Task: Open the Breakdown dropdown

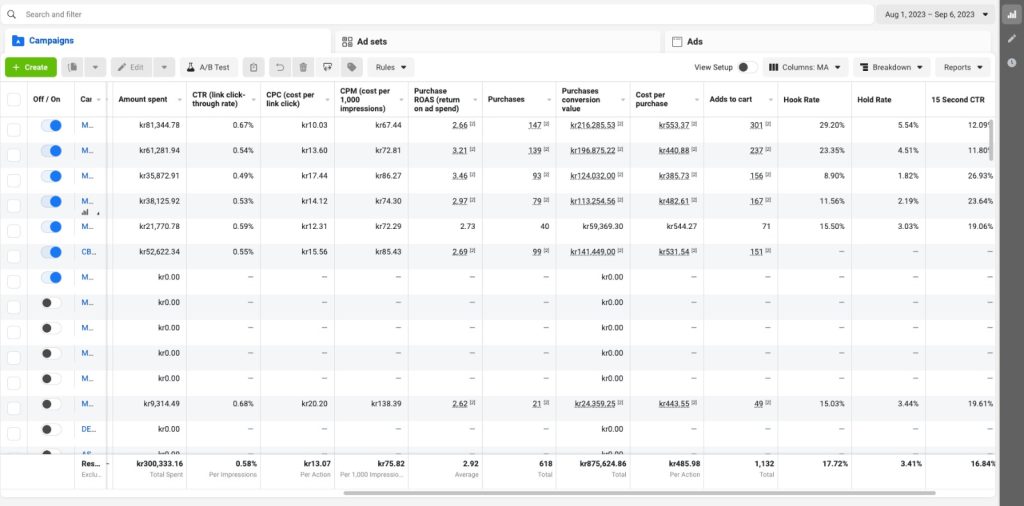Action: click(x=891, y=67)
